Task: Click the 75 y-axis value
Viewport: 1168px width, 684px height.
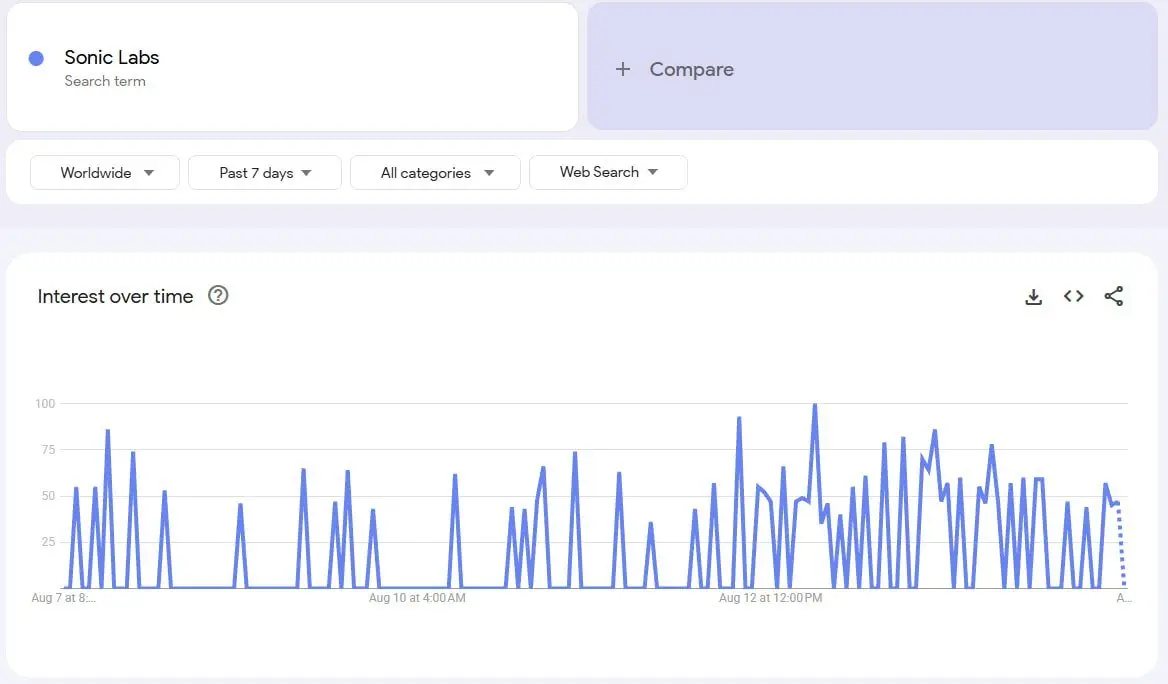Action: click(48, 449)
